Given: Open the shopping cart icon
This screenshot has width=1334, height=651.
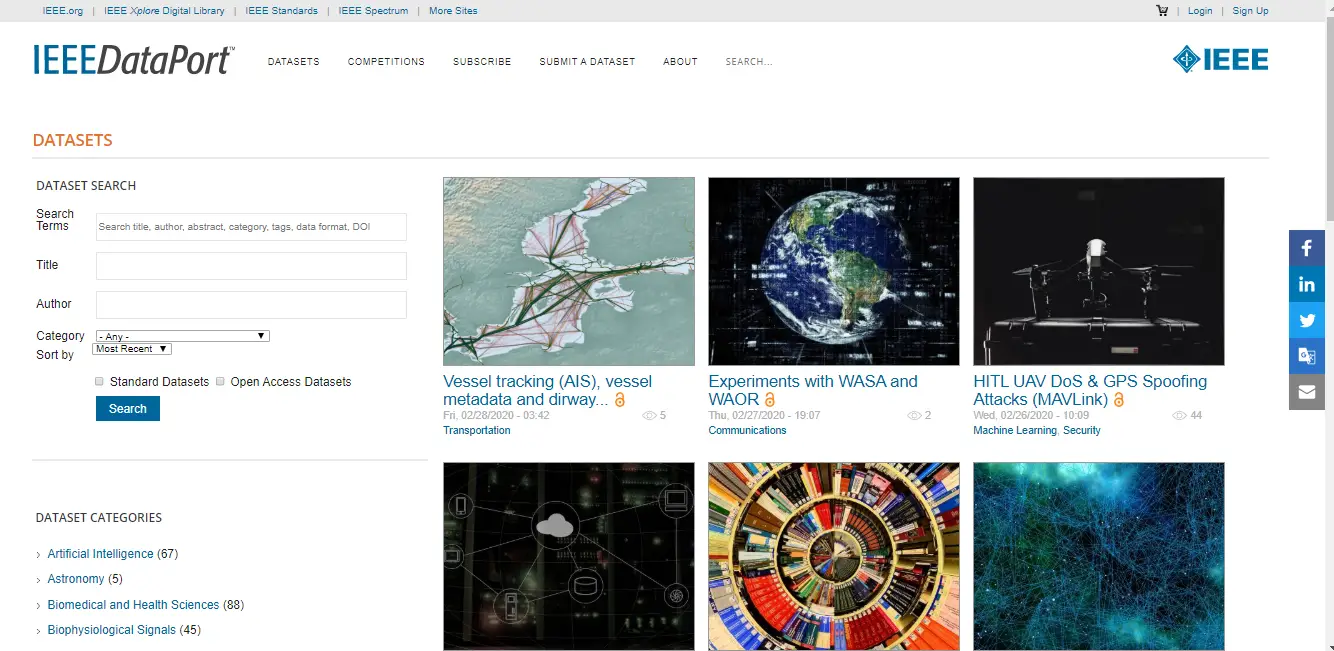Looking at the screenshot, I should (x=1162, y=11).
